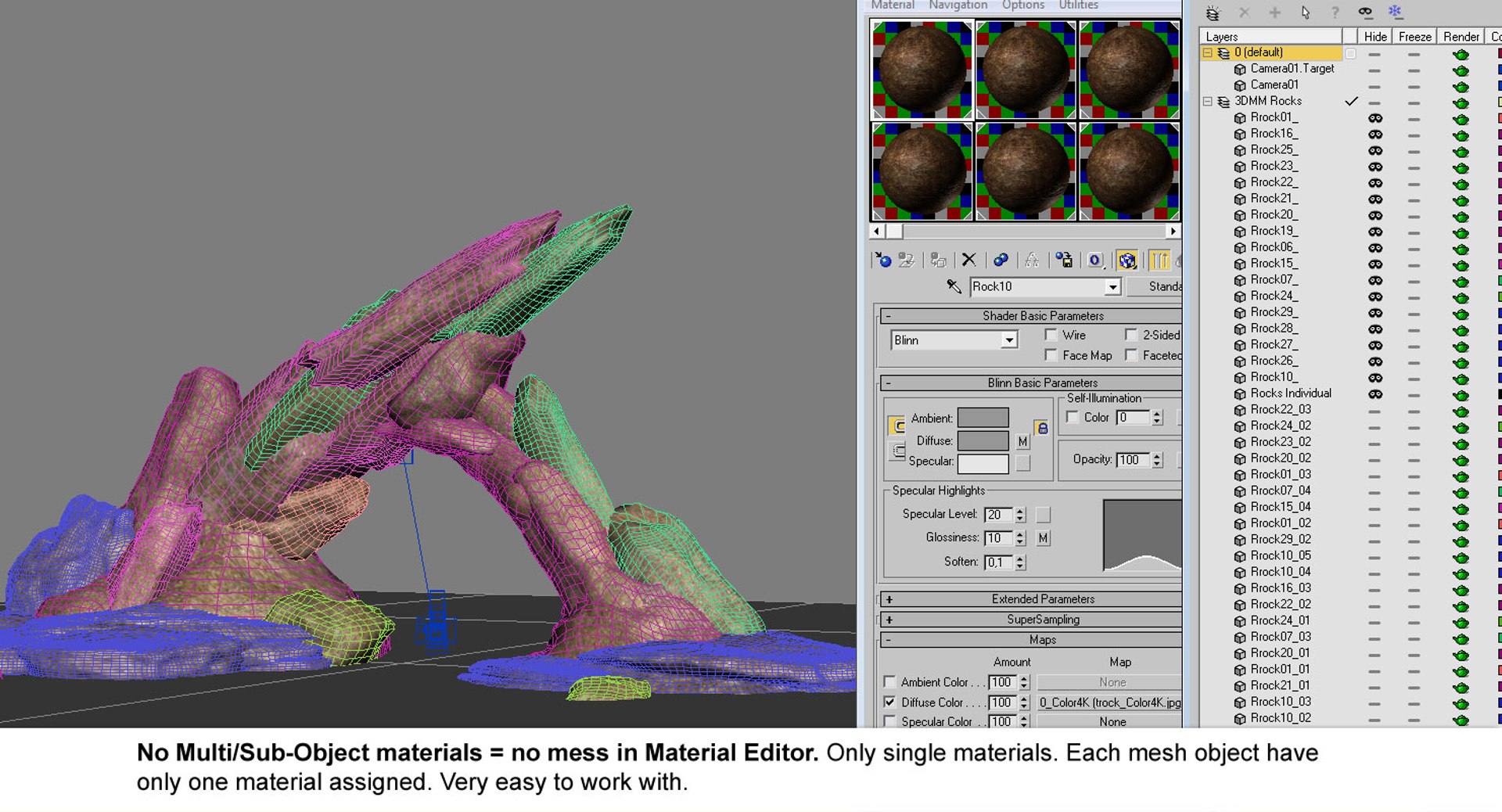This screenshot has width=1502, height=812.
Task: Click Make Material Copy spheres icon
Action: tap(1001, 260)
